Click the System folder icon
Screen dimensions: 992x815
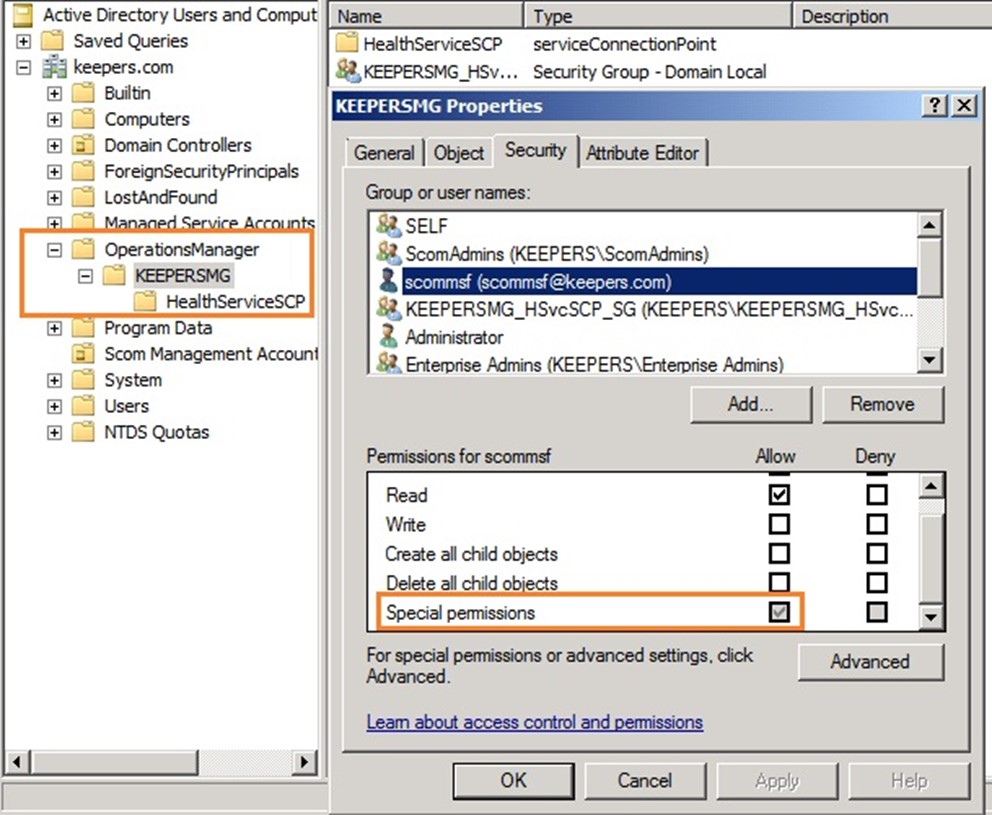coord(84,380)
